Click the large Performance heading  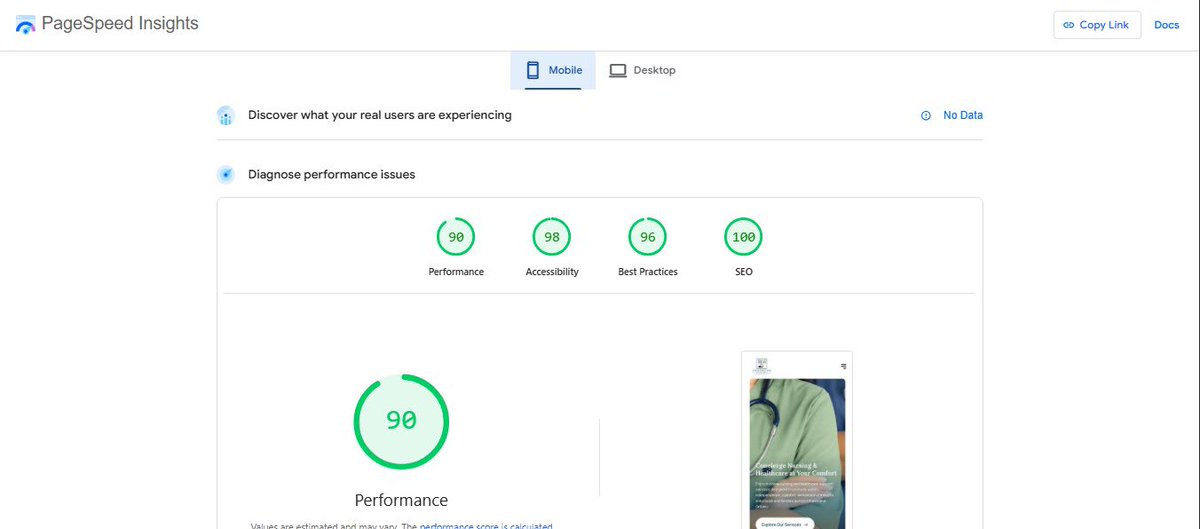401,500
